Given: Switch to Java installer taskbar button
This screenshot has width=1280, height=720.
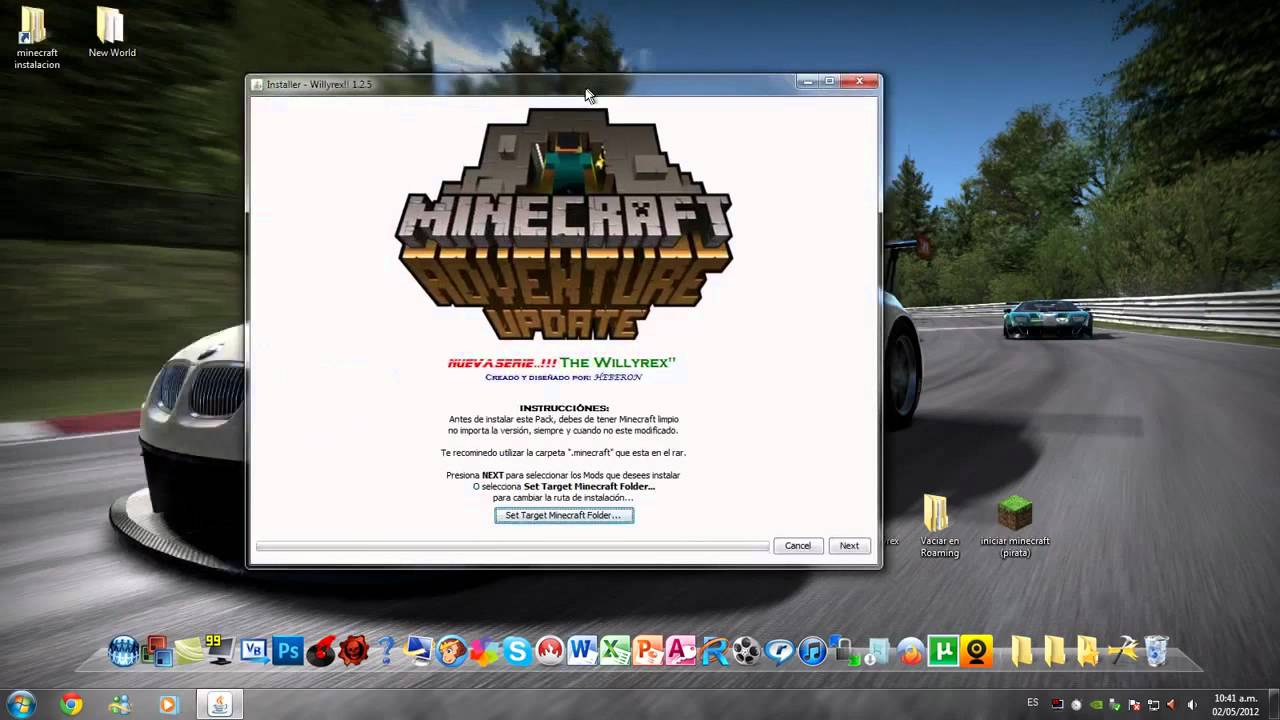Looking at the screenshot, I should click(220, 705).
